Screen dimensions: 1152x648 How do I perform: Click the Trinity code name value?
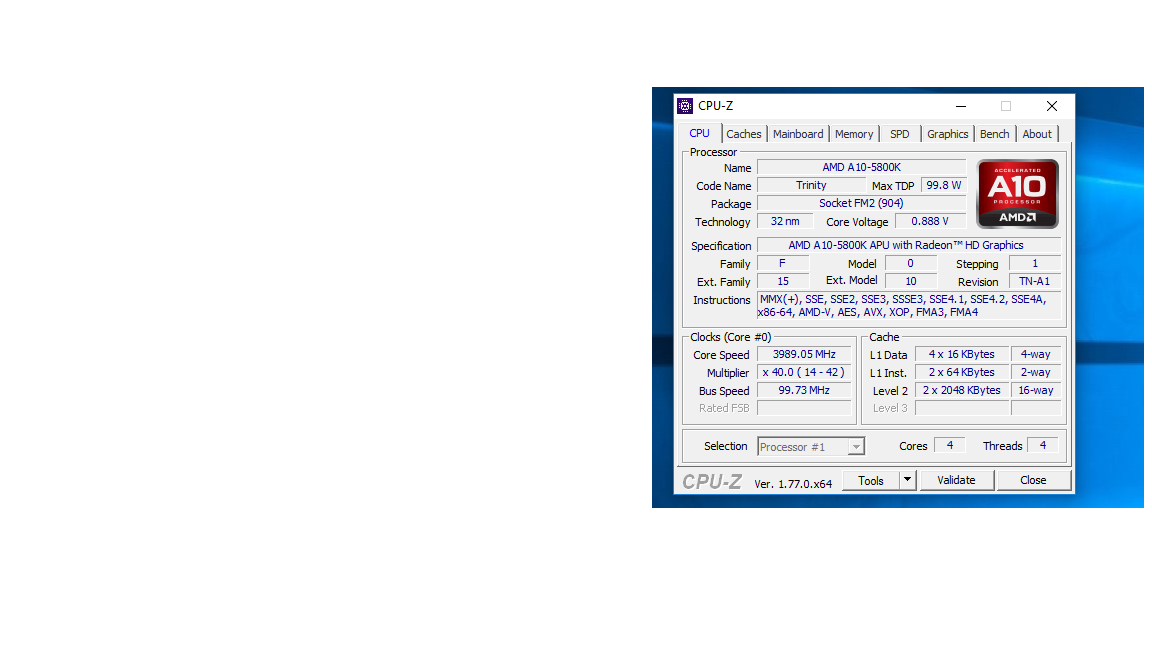tap(811, 186)
